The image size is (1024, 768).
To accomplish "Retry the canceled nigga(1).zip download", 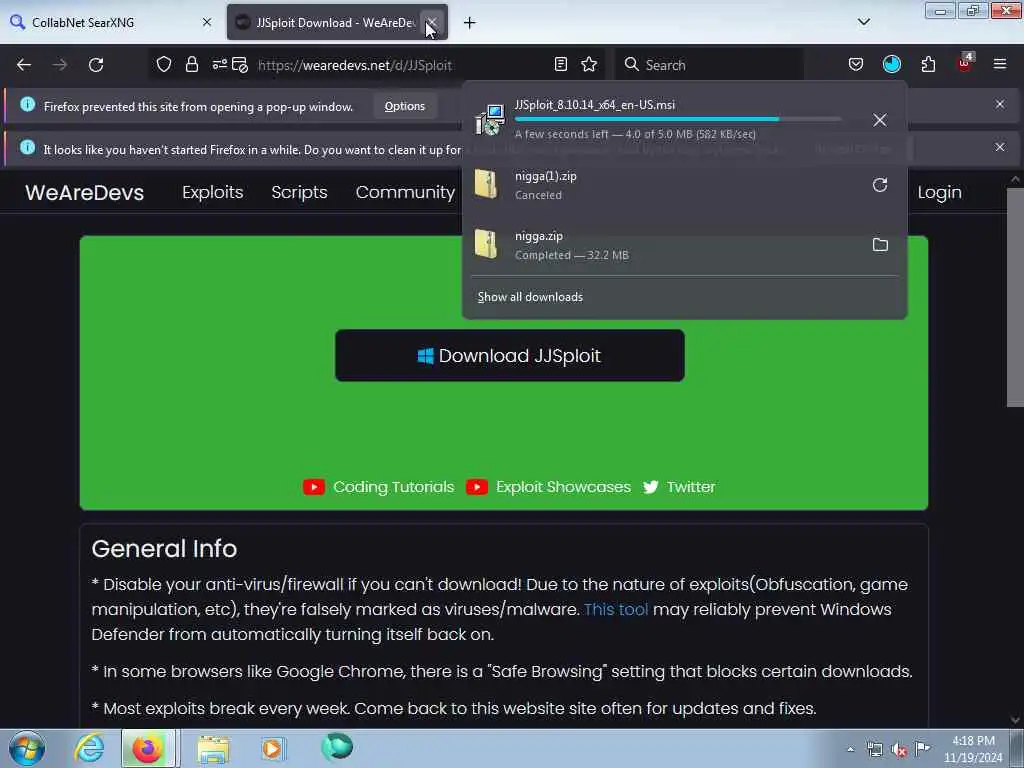I will [880, 185].
